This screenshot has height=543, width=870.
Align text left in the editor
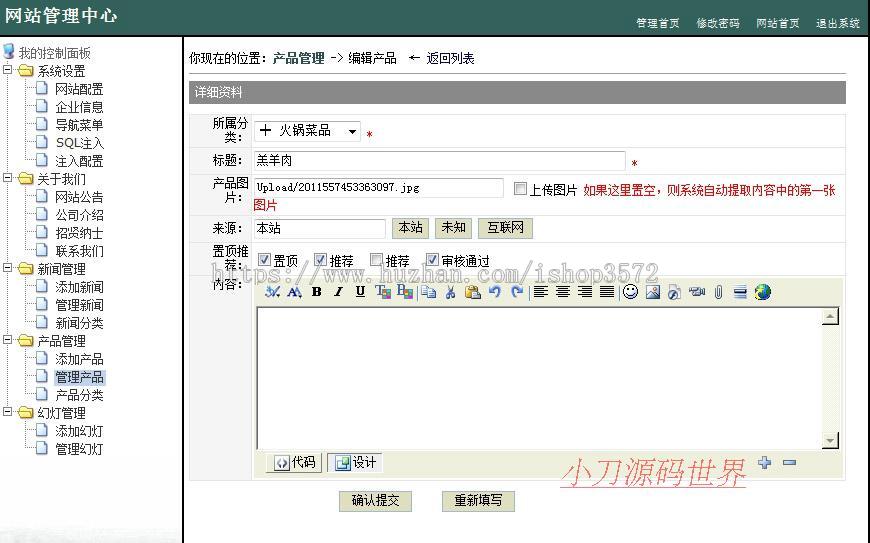[x=540, y=292]
